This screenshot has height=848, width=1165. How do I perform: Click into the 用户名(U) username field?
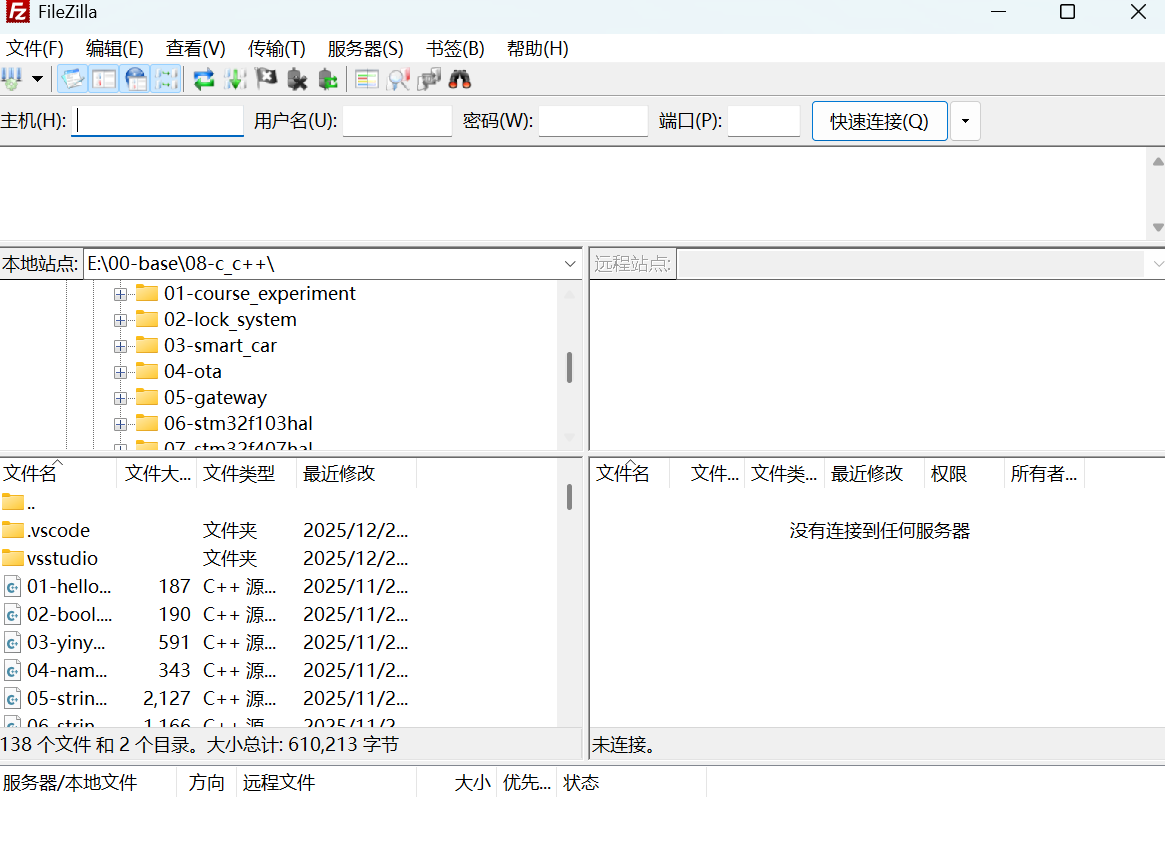[x=397, y=120]
